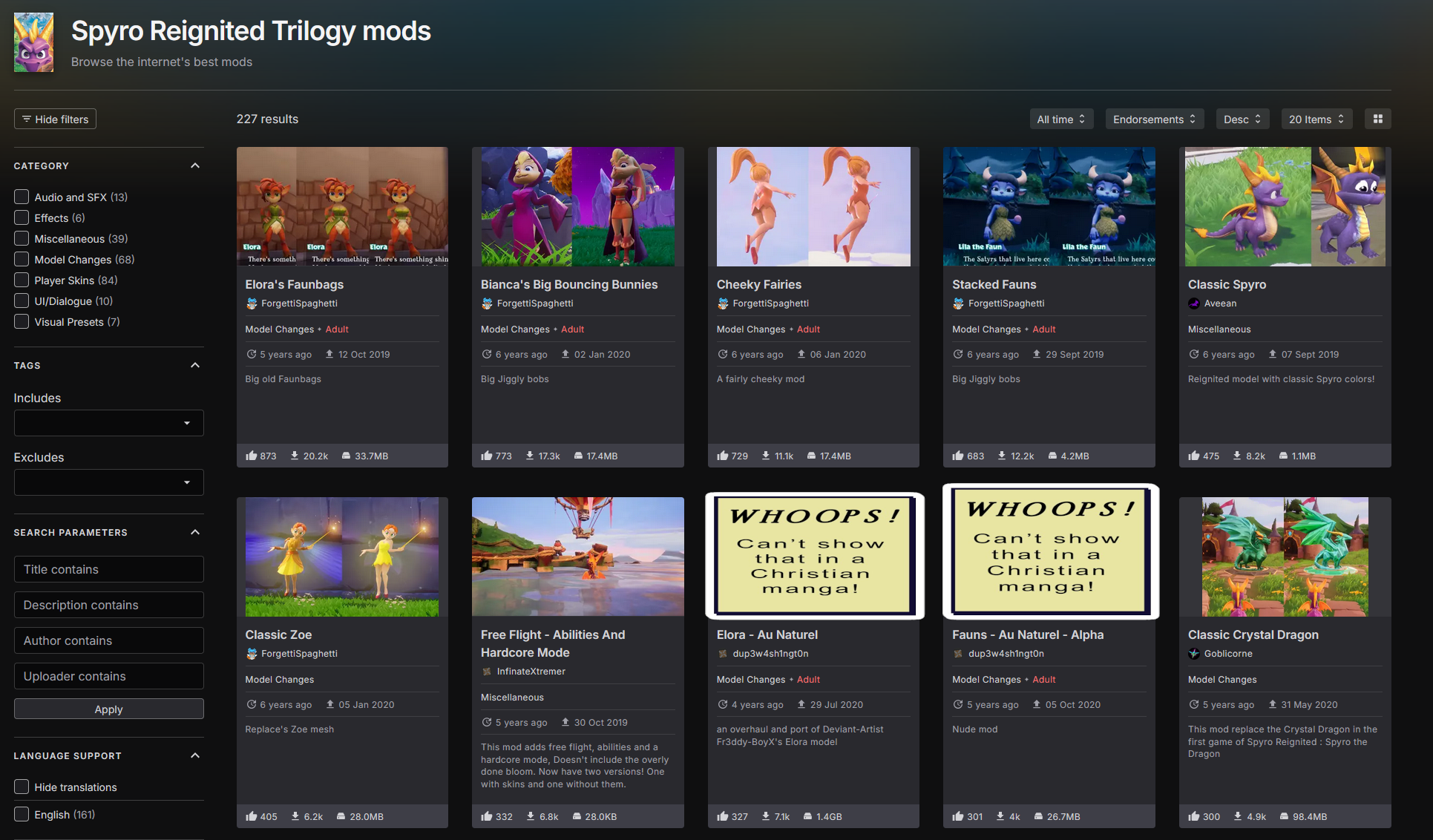
Task: Check the Miscellaneous category filter
Action: coord(22,238)
